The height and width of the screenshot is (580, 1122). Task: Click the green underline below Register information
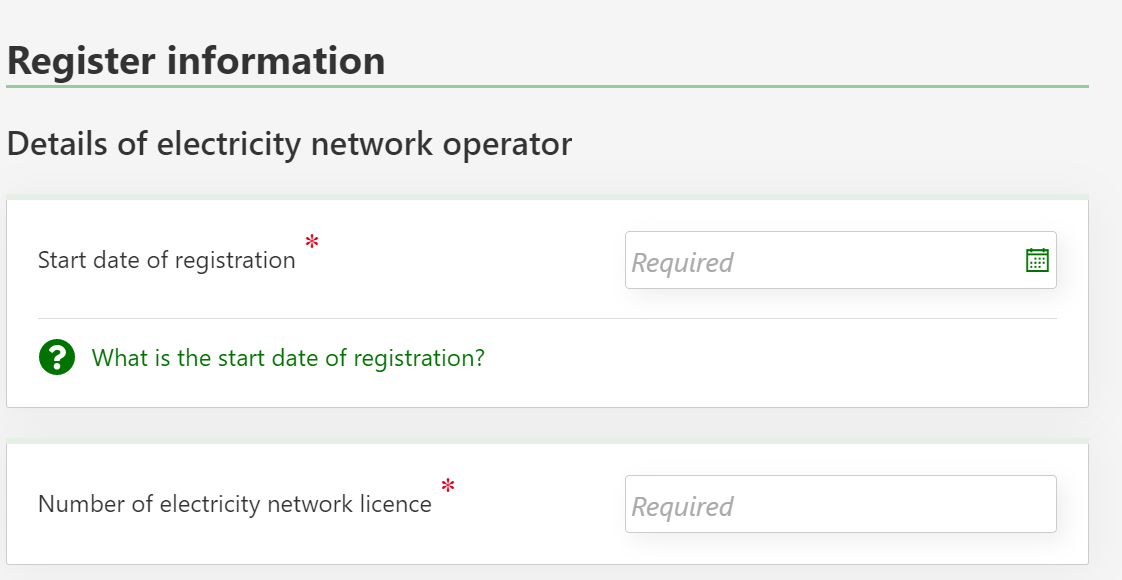tap(546, 86)
